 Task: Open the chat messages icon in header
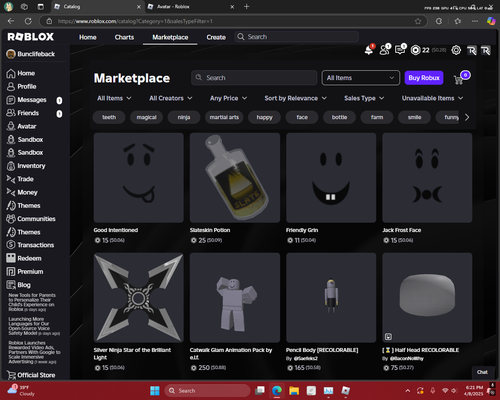[x=400, y=50]
